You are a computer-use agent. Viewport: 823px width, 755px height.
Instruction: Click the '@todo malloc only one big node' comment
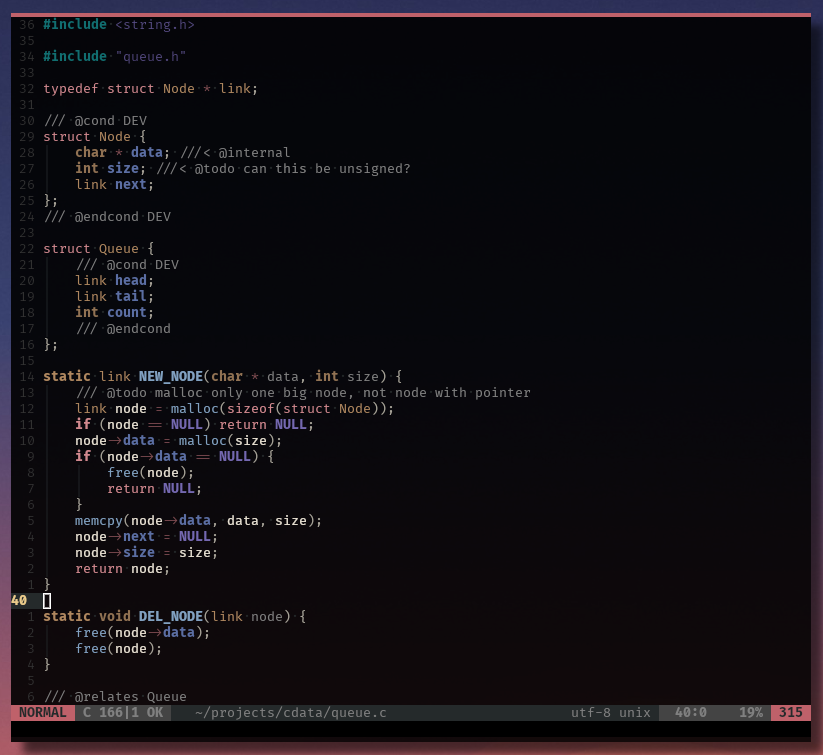tap(303, 393)
